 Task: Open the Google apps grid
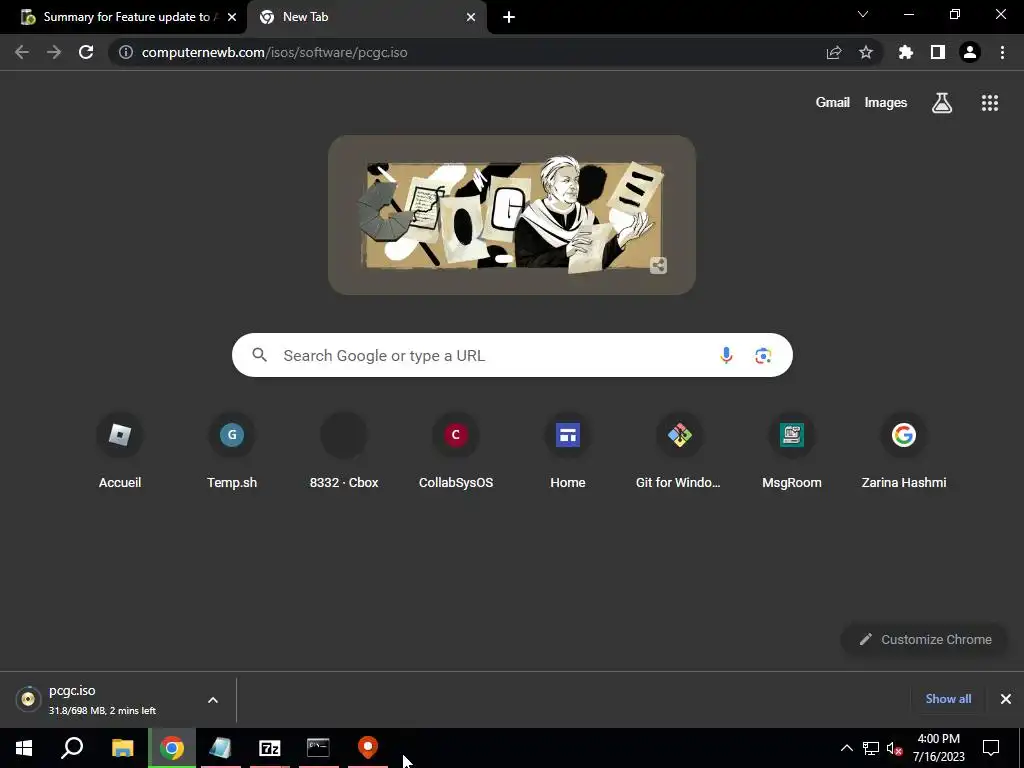990,103
